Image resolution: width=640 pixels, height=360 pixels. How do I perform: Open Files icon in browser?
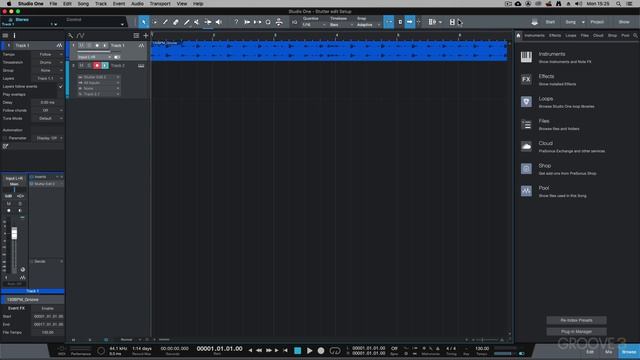coord(526,124)
